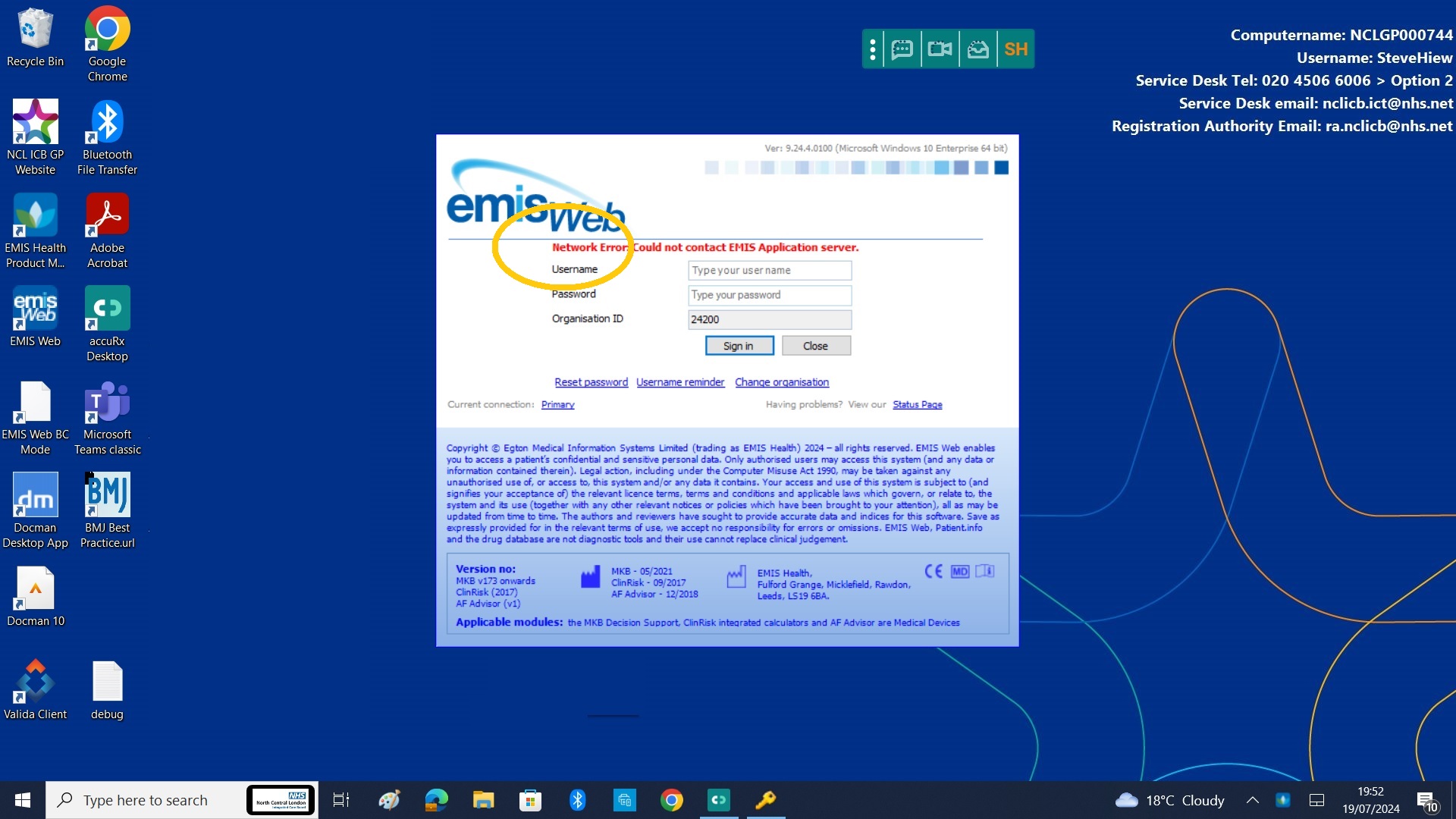
Task: Click the Username input field
Action: [769, 270]
